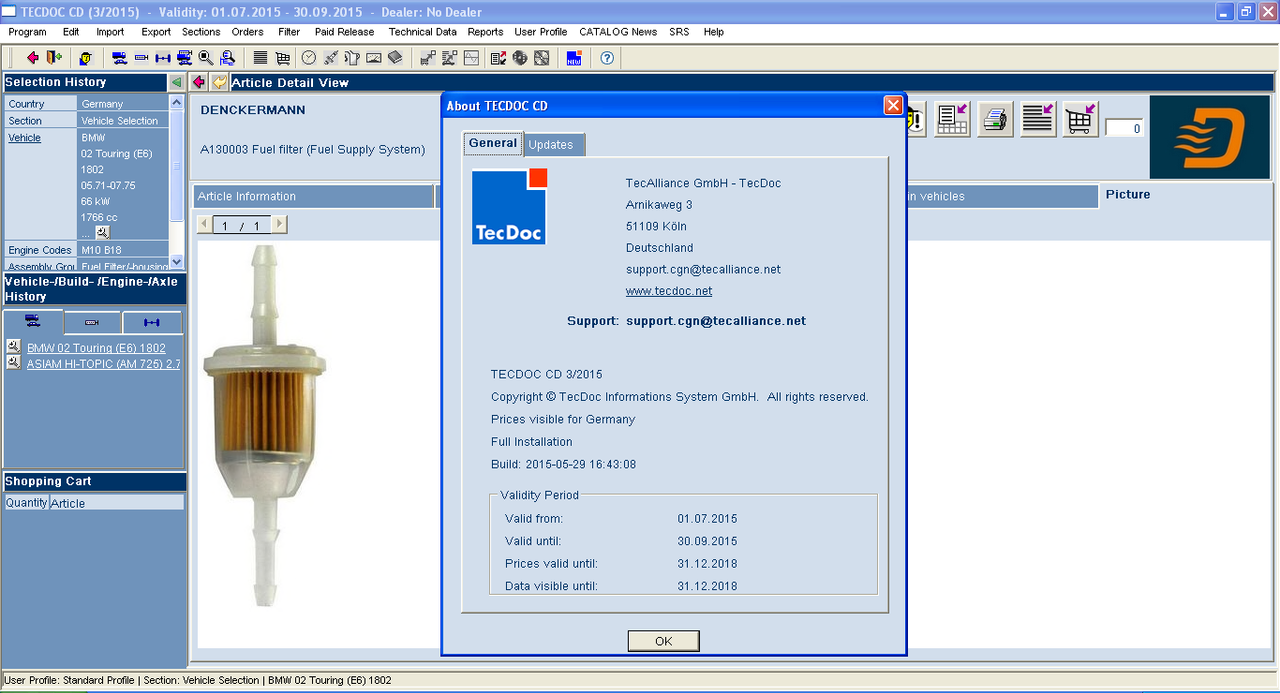Open the CATALOG News menu
1280x693 pixels.
coord(618,32)
